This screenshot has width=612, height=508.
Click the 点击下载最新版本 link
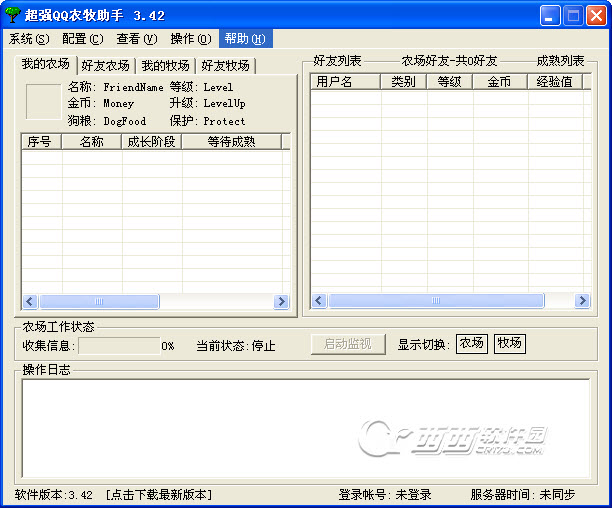click(x=159, y=495)
